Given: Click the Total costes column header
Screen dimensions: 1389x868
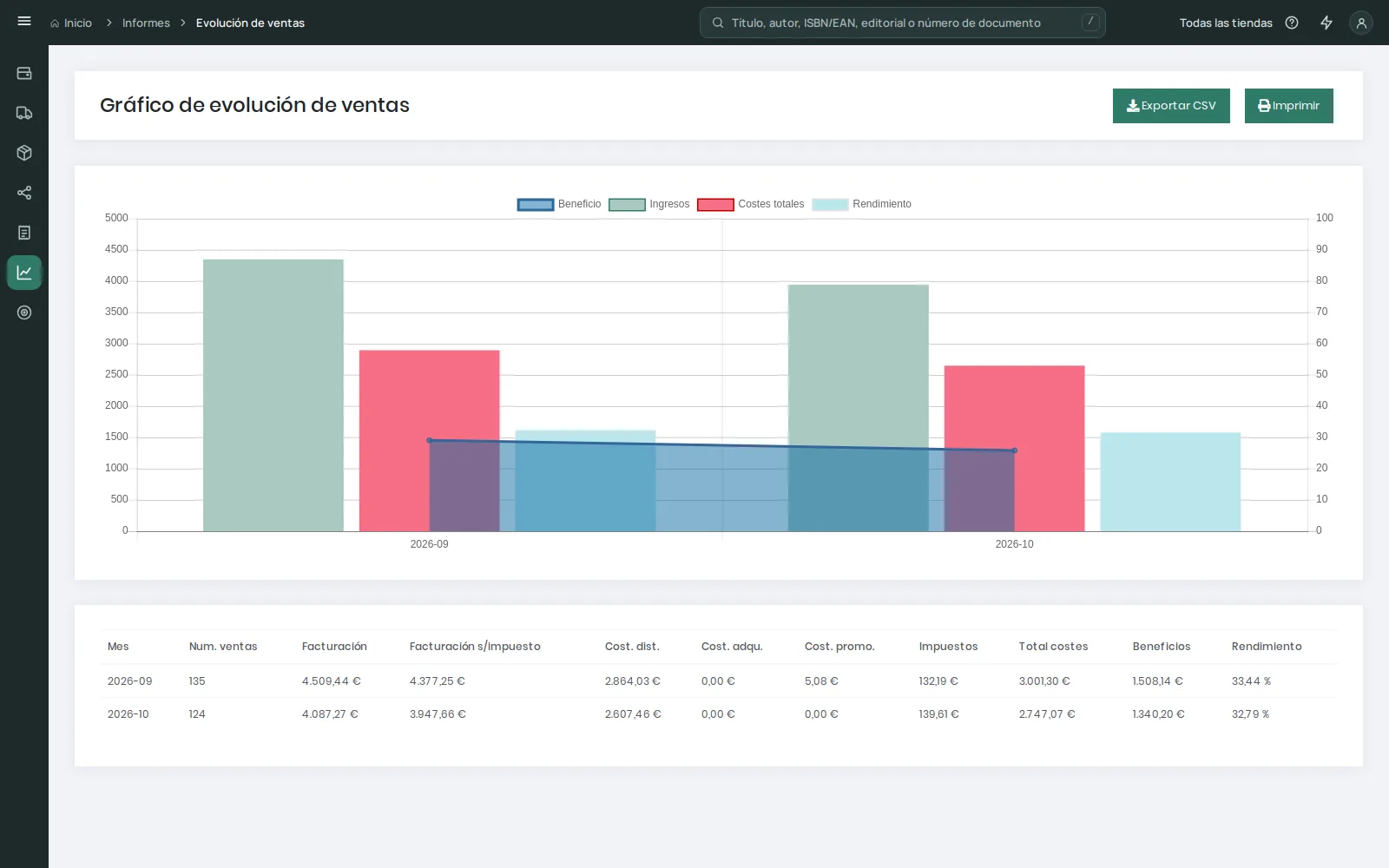Looking at the screenshot, I should coord(1053,647).
